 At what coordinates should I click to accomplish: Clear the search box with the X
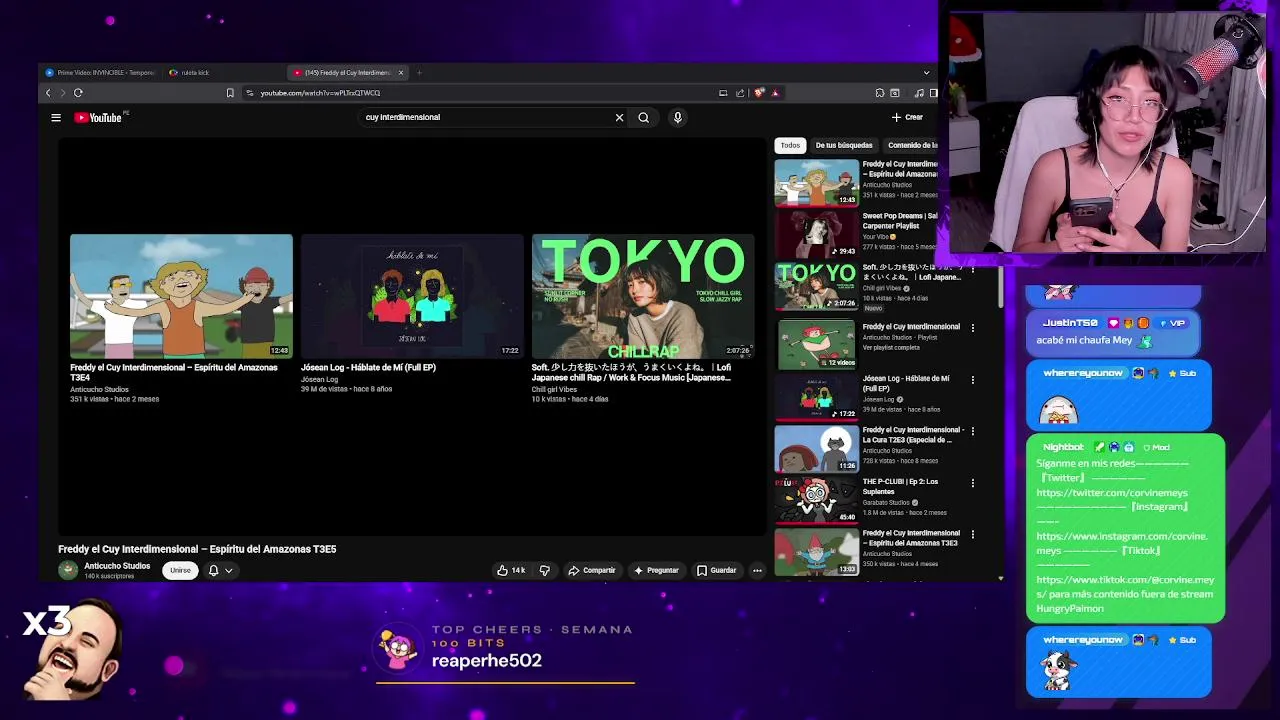pyautogui.click(x=619, y=117)
